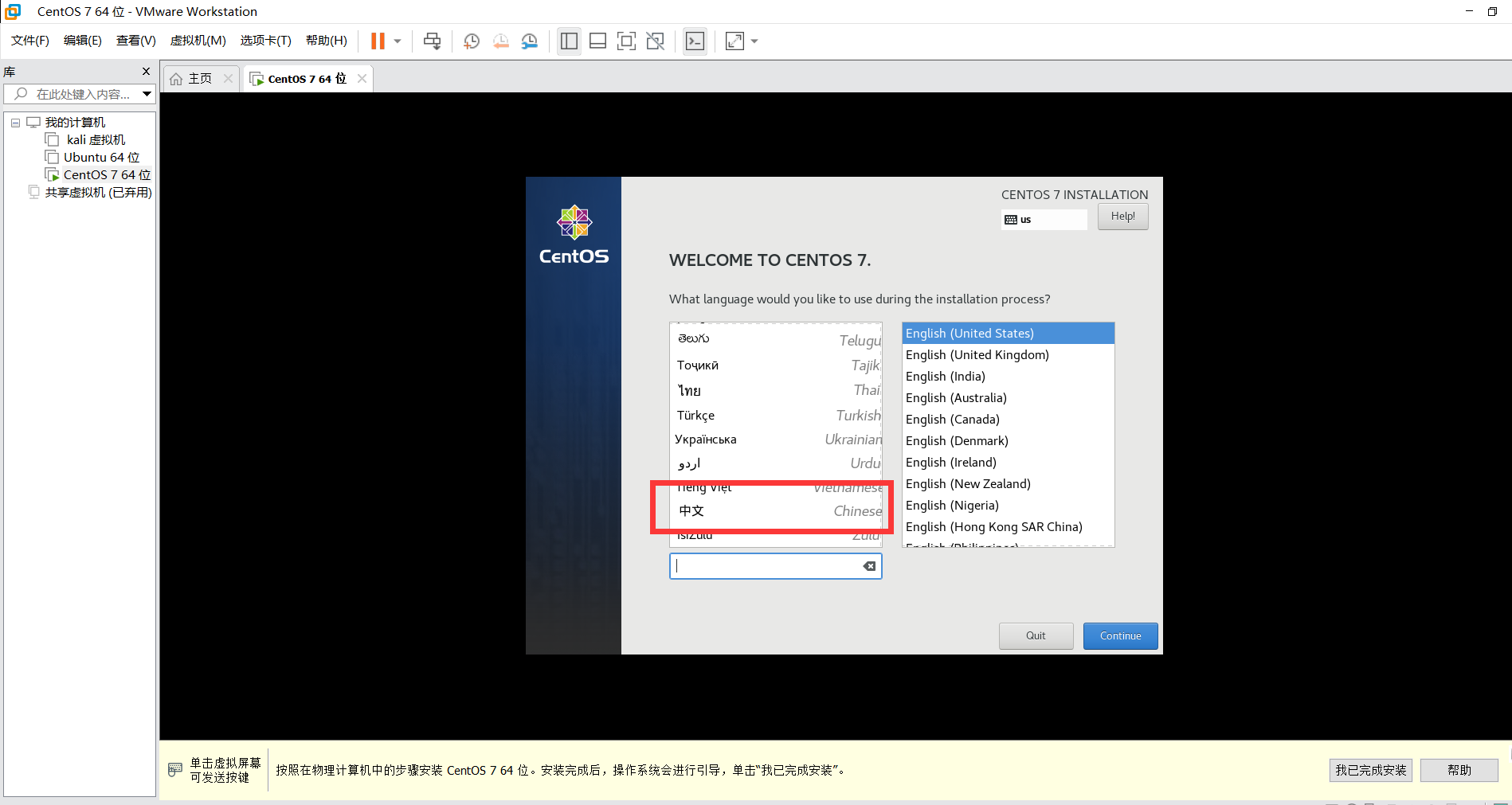Switch to Unity mode
Screen dimensions: 1512x805
click(x=656, y=41)
